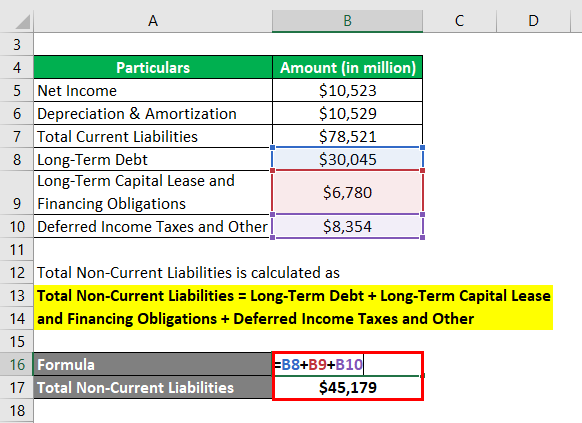Select row 7 header
The width and height of the screenshot is (582, 423).
pos(17,137)
